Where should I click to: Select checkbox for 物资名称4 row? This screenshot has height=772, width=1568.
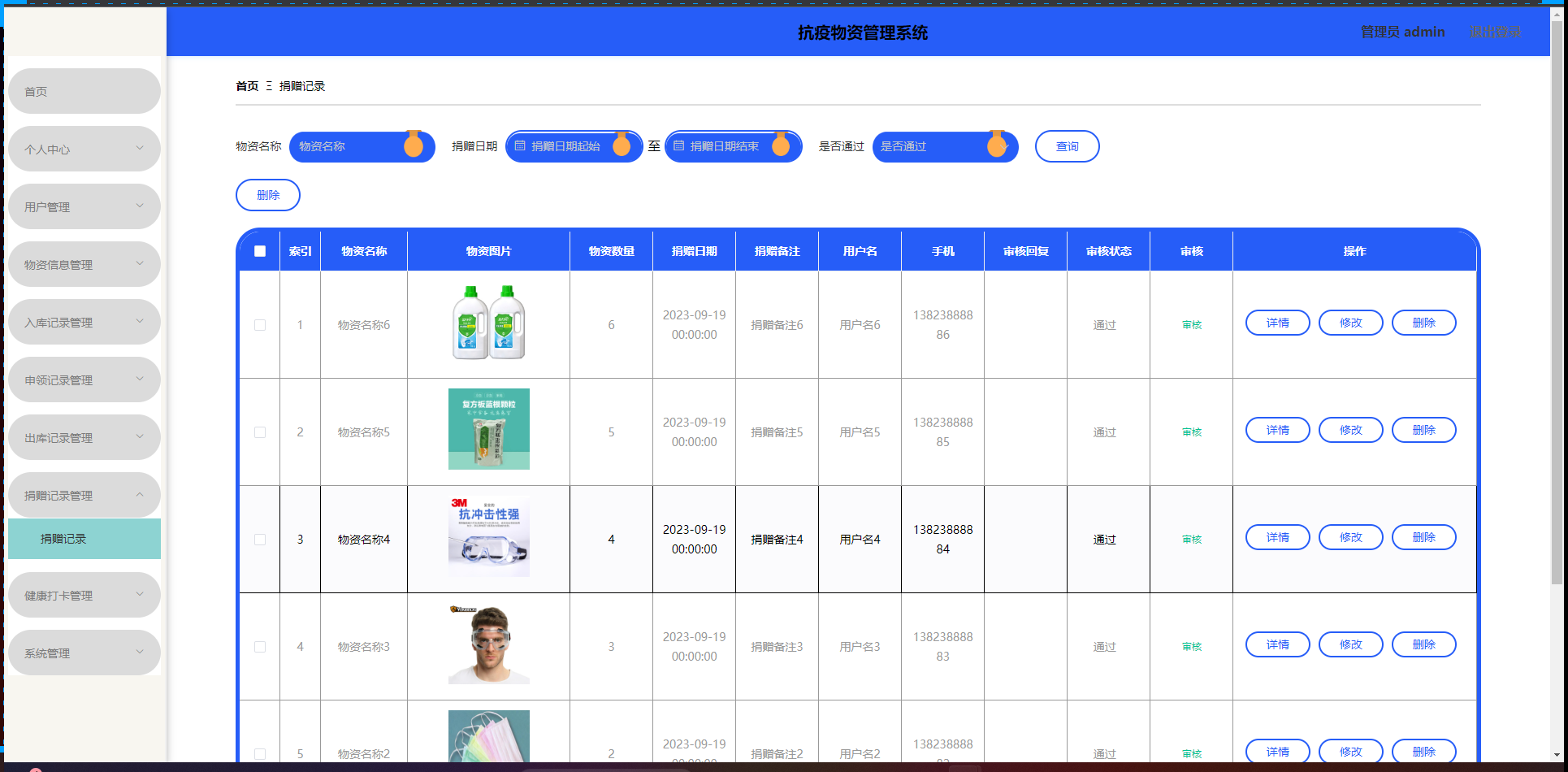(x=260, y=540)
